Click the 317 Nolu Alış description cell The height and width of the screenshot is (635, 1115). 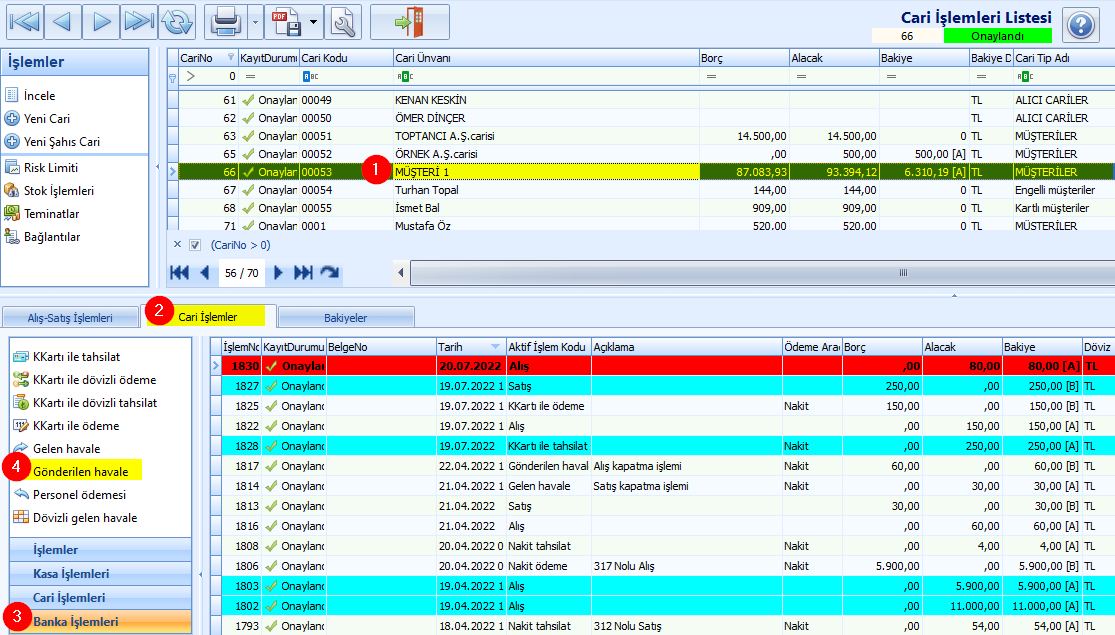click(686, 566)
